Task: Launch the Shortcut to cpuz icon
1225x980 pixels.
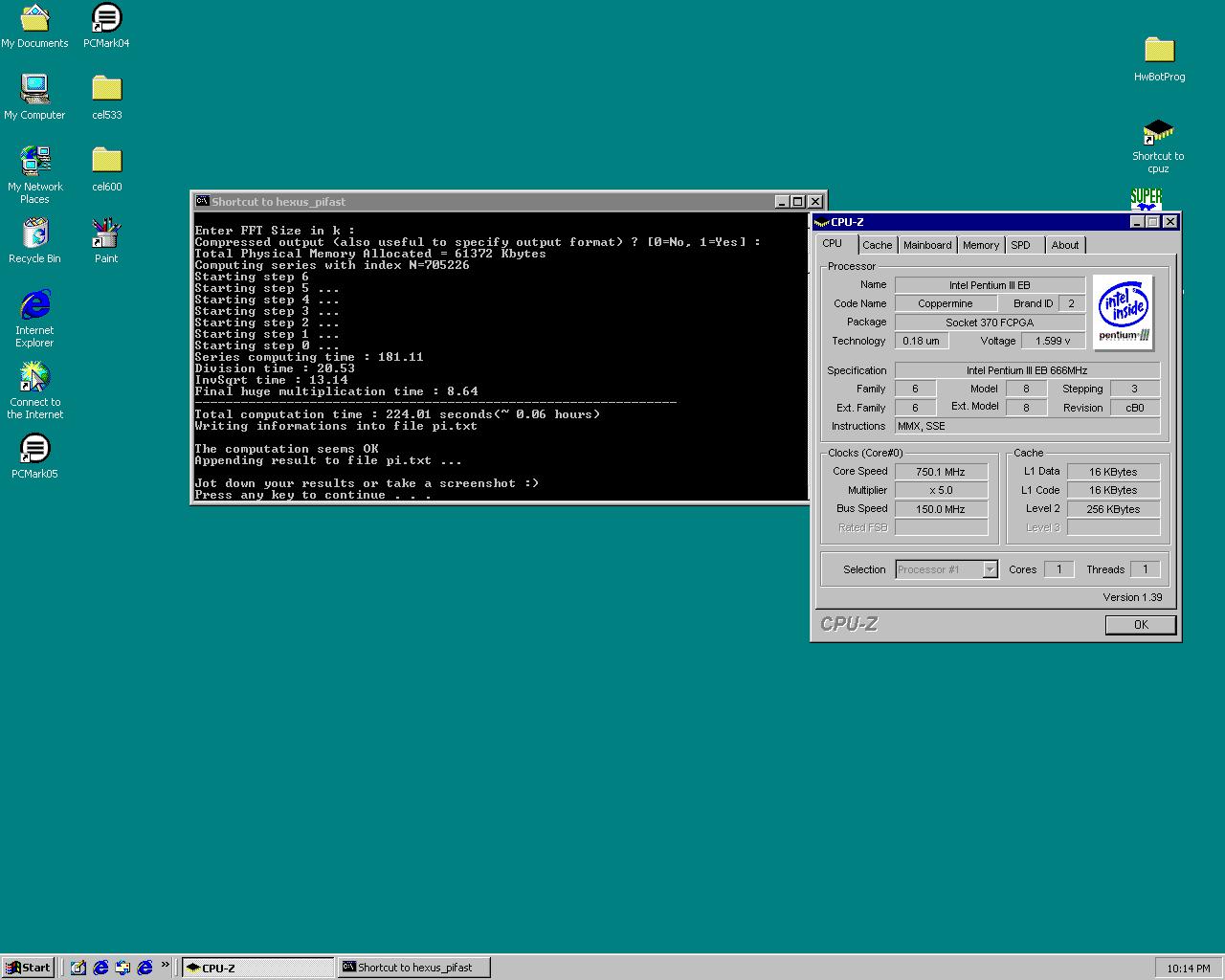Action: [1159, 145]
